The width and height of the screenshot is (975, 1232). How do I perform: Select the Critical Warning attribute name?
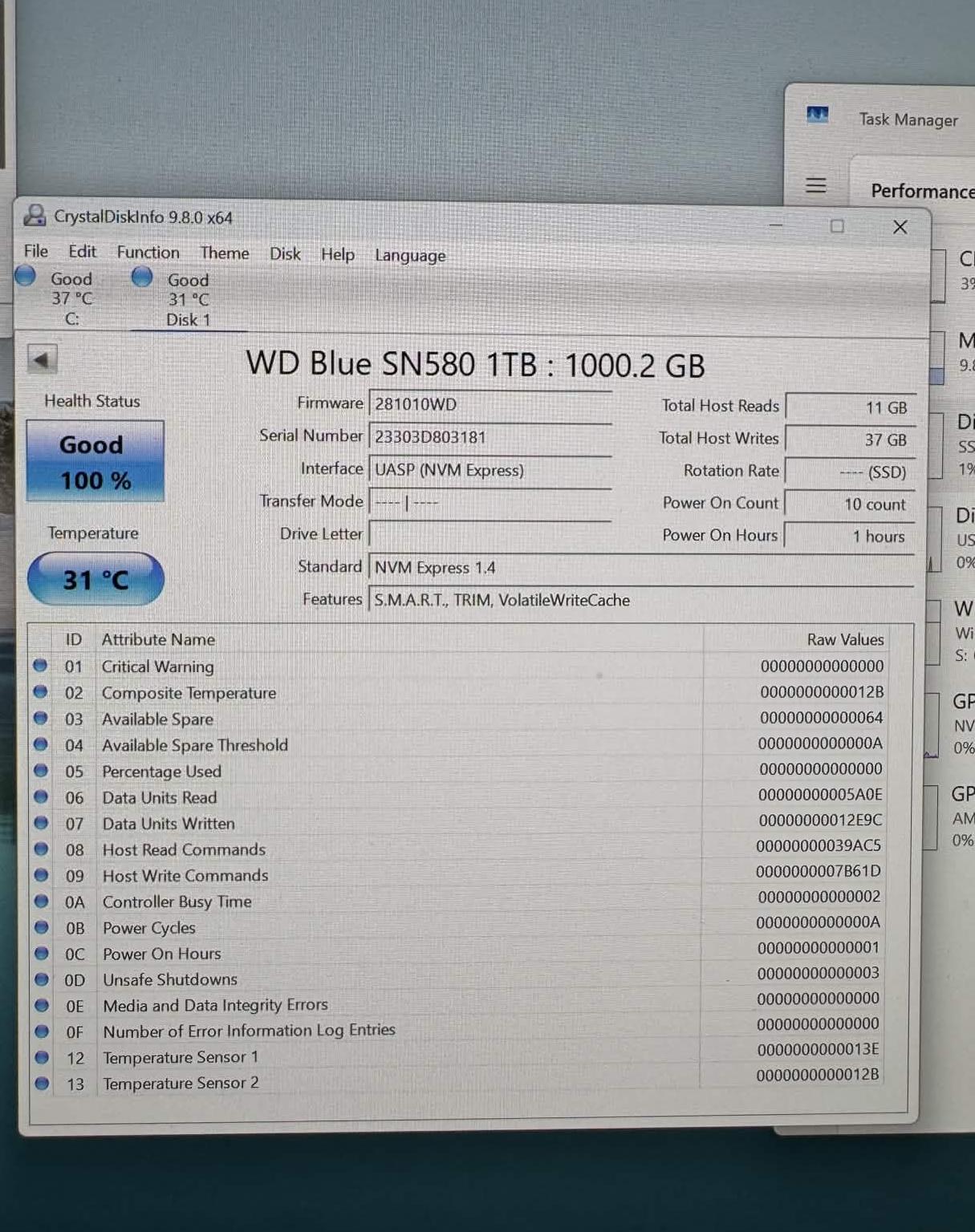coord(157,667)
